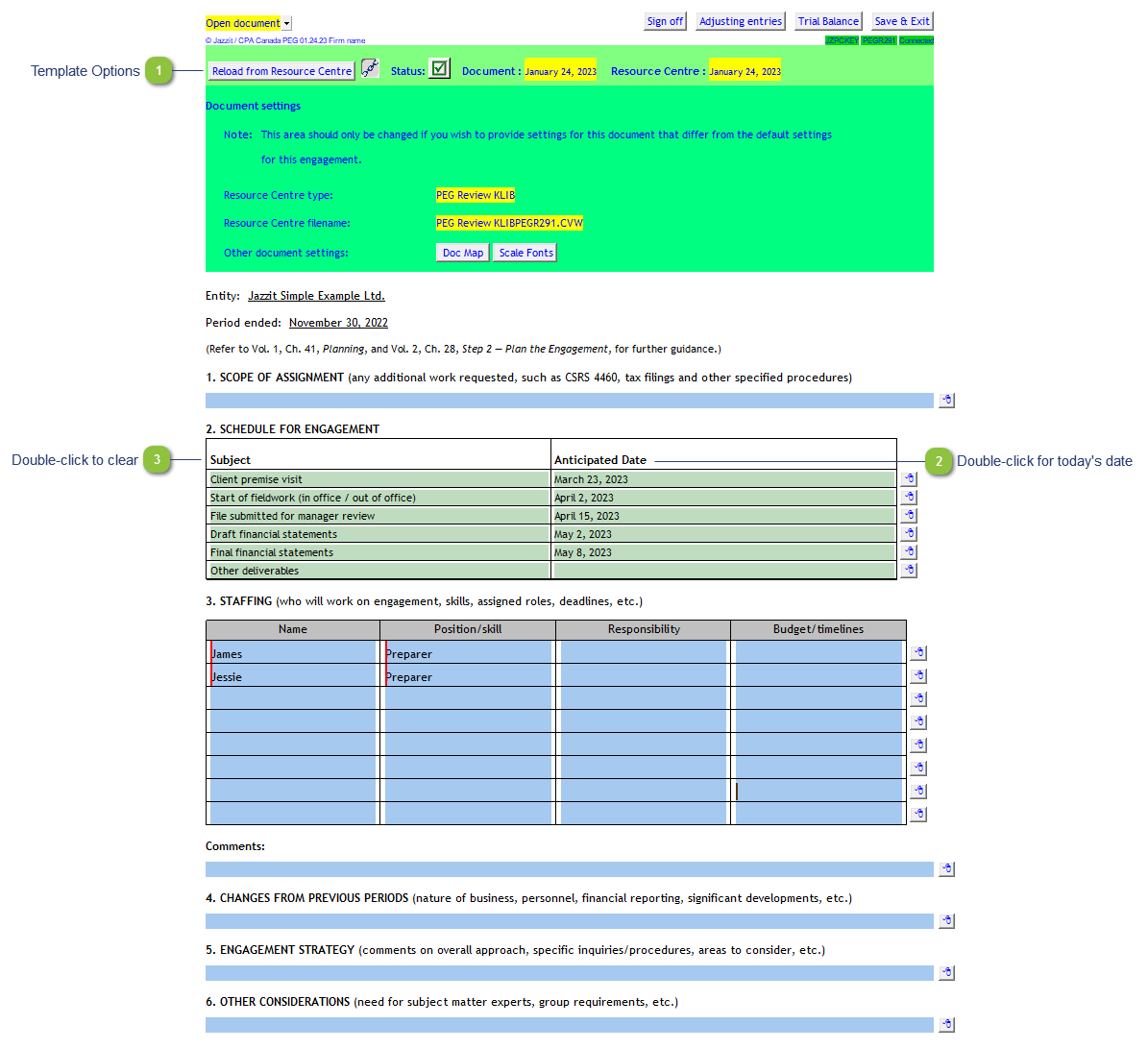Viewport: 1148px width, 1049px height.
Task: Click mouse icon beside Changes From Previous Periods
Action: [x=946, y=921]
